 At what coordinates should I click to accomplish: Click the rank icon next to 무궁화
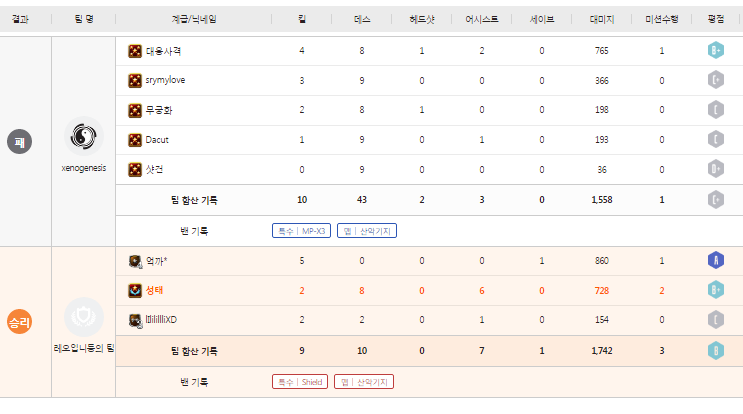point(135,110)
